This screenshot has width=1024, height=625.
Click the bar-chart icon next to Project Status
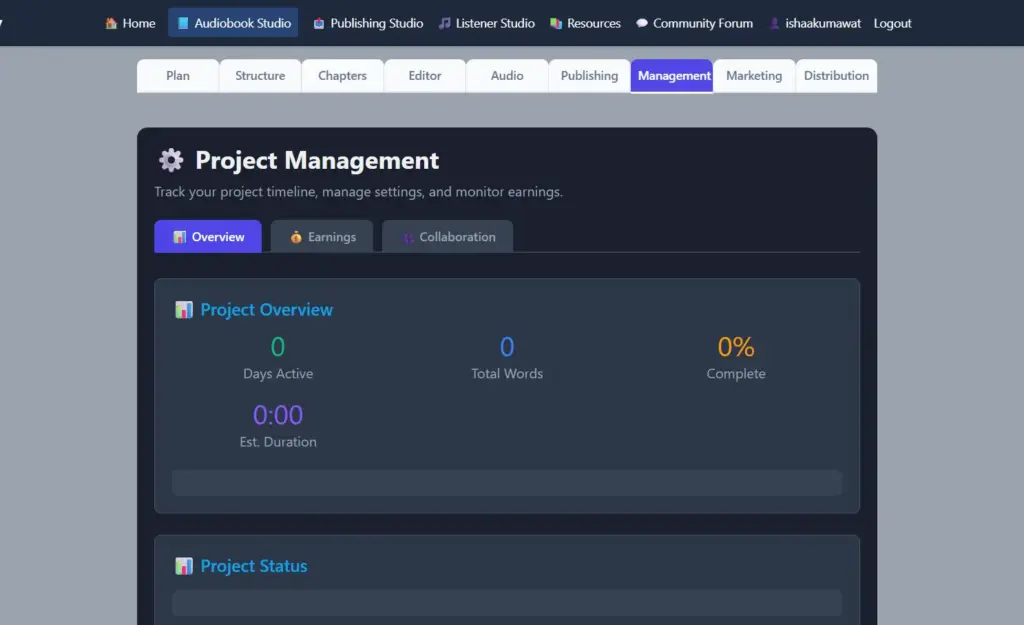(x=184, y=566)
